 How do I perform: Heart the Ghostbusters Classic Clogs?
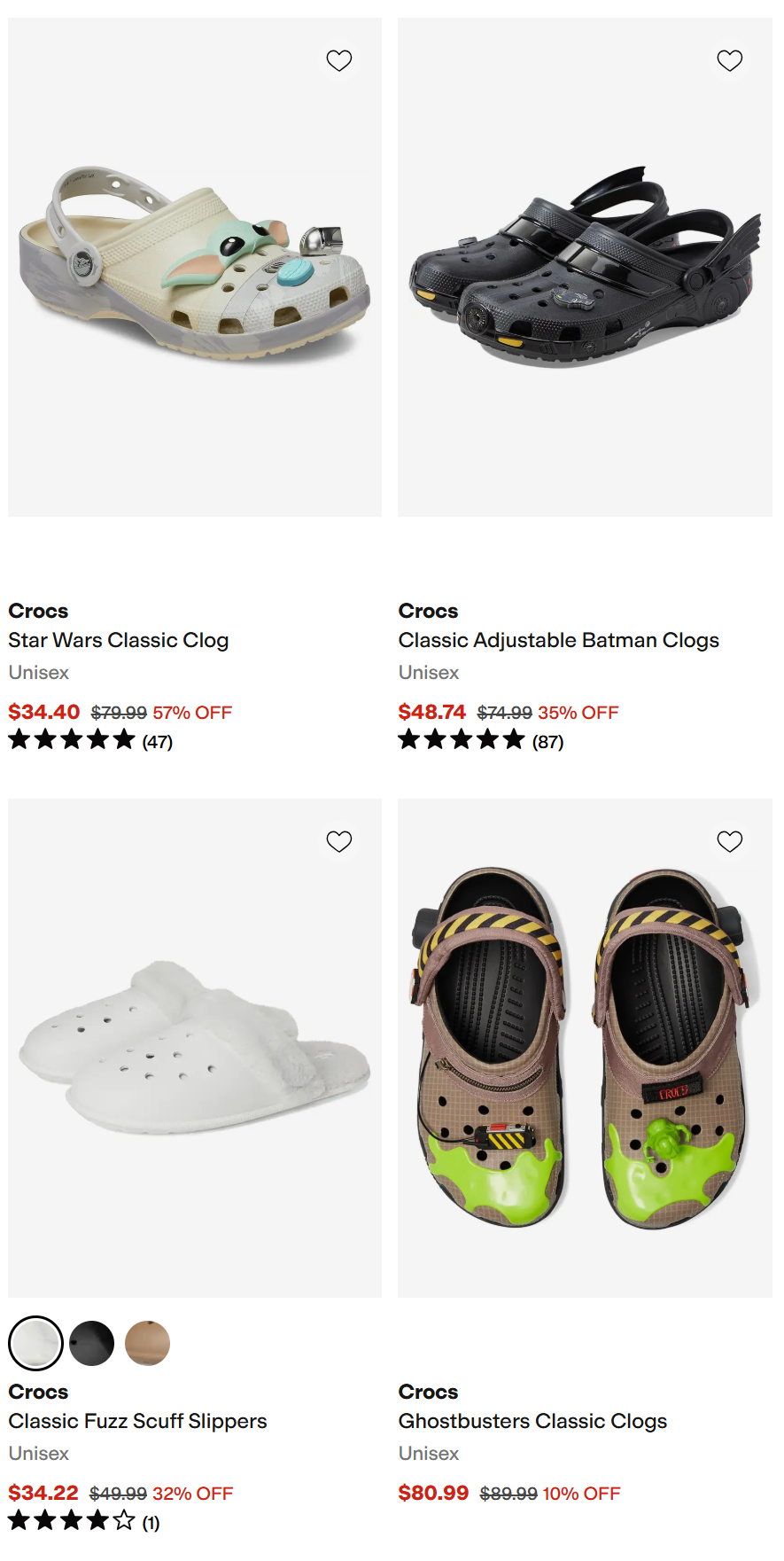pos(729,841)
